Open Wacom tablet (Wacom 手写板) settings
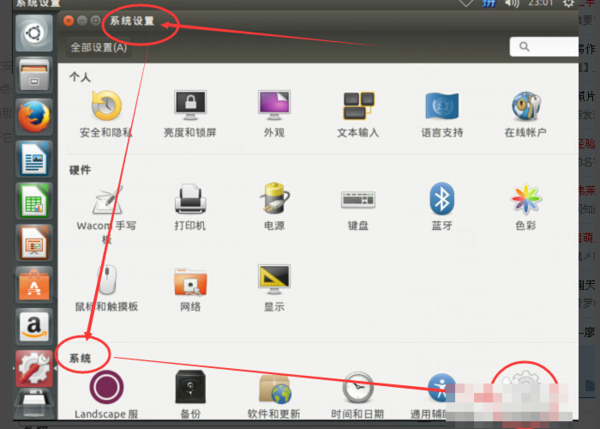This screenshot has height=429, width=600. pos(106,214)
